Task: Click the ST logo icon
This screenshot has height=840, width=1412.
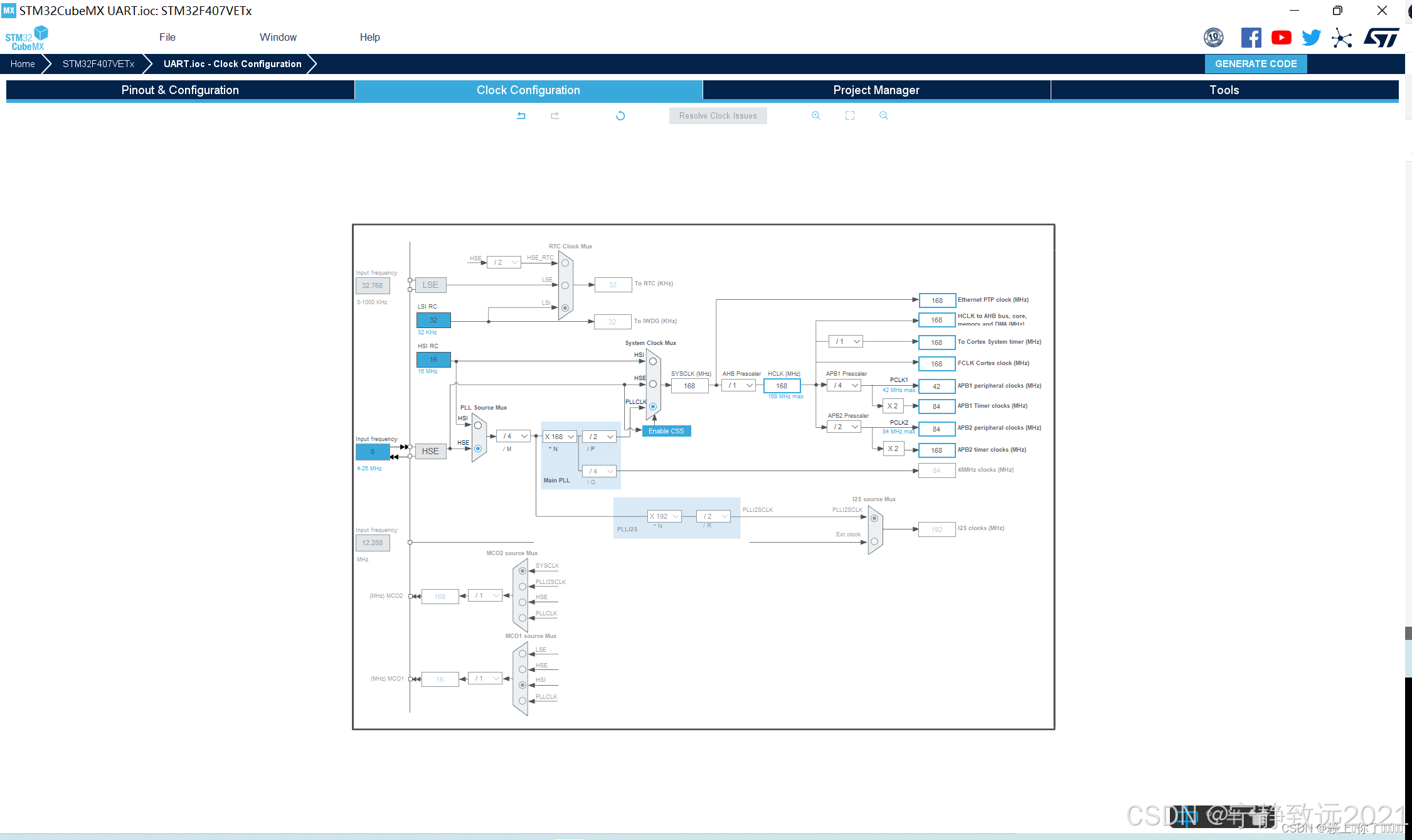Action: click(1381, 38)
